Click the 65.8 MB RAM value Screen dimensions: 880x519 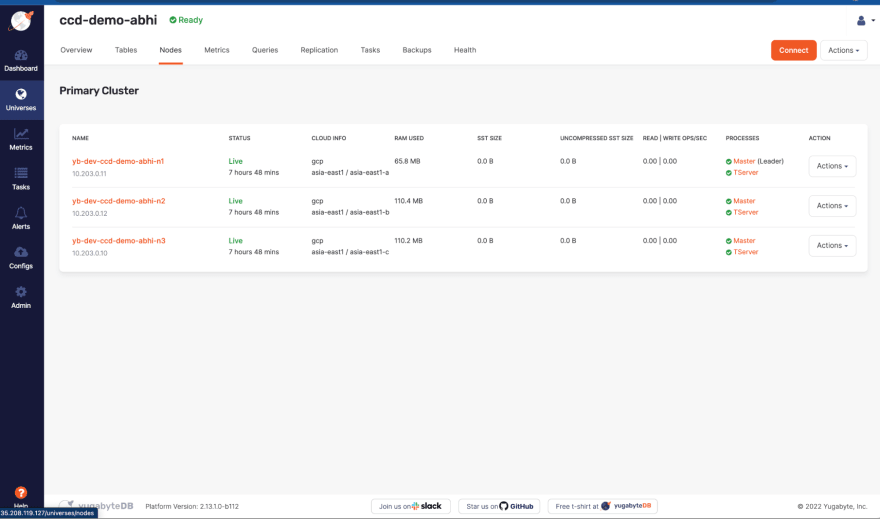coord(407,161)
